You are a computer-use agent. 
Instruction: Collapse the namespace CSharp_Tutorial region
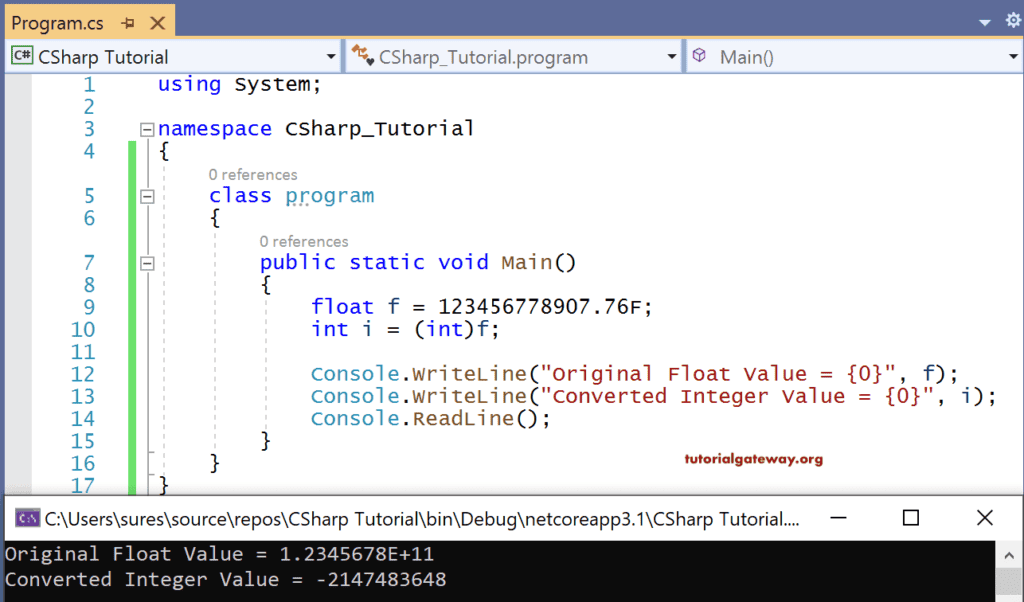point(146,129)
